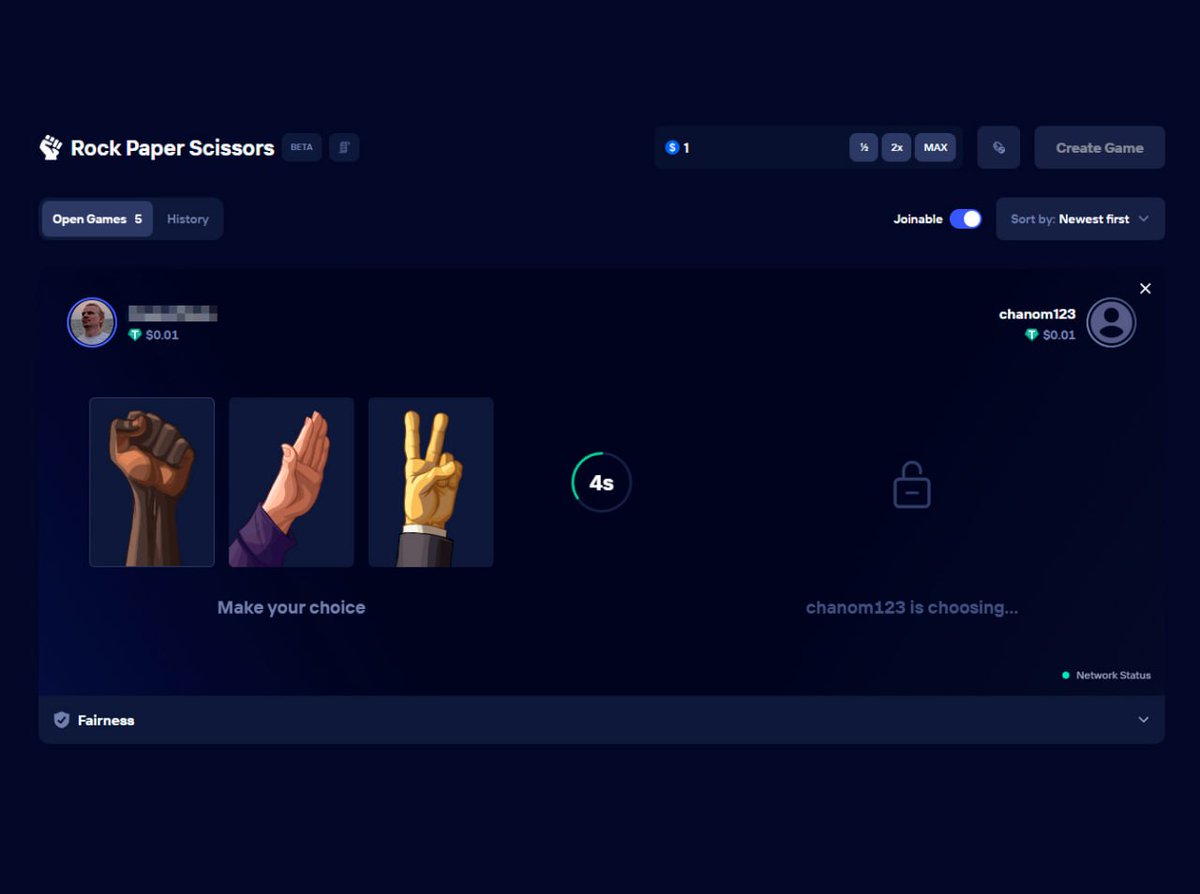This screenshot has width=1200, height=894.
Task: Click the Make your choice text
Action: [291, 607]
